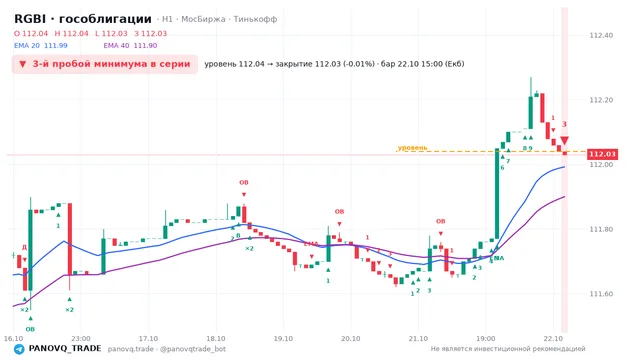Click the red triangle inside the signal badge

point(22,64)
